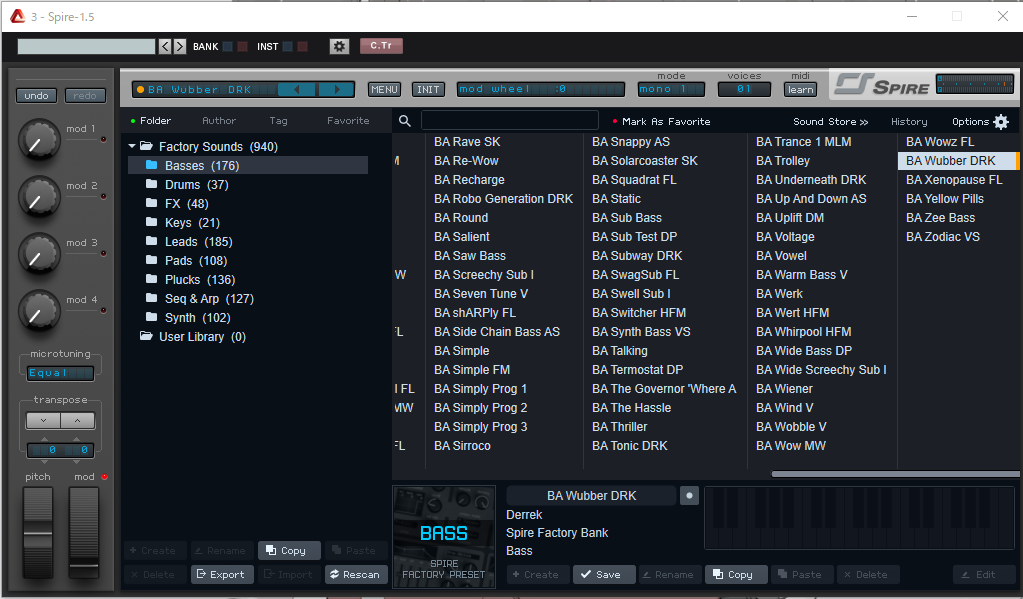Switch to the Favorite tab
Viewport: 1023px width, 599px height.
tap(348, 121)
